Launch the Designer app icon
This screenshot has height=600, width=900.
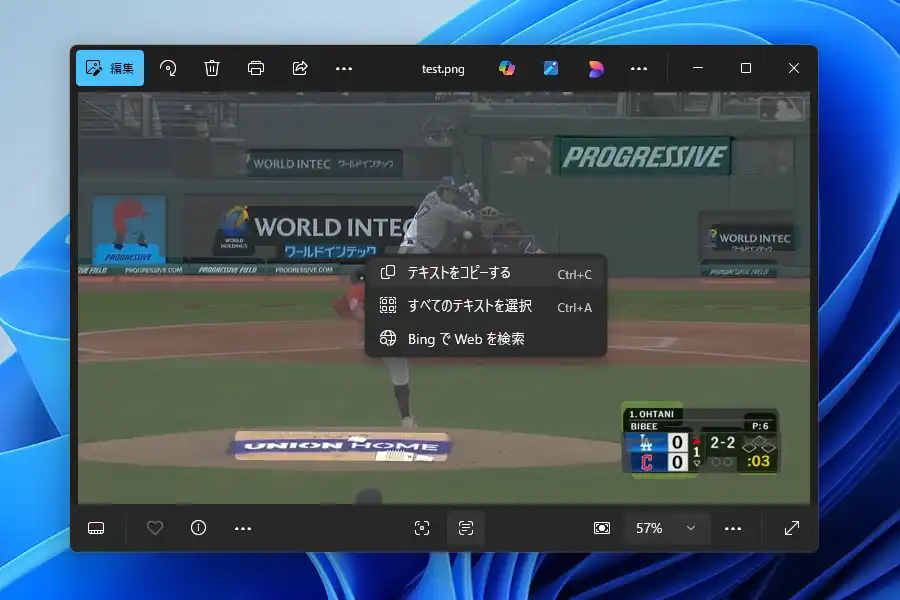[x=551, y=68]
